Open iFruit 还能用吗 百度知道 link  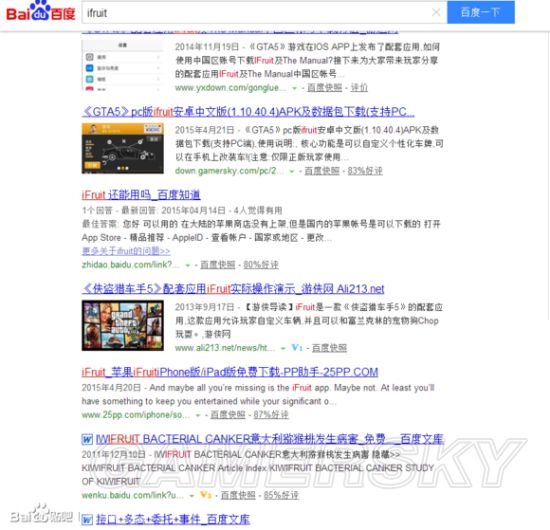[x=141, y=195]
